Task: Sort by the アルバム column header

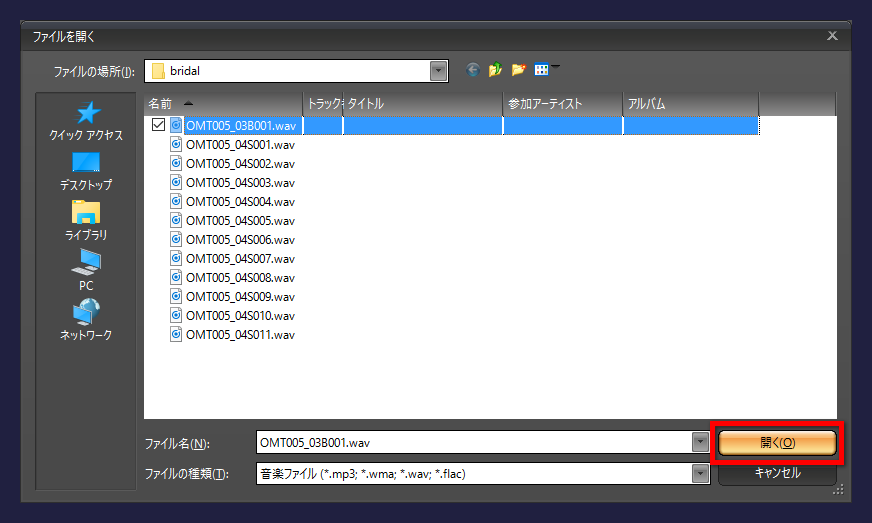Action: 691,104
